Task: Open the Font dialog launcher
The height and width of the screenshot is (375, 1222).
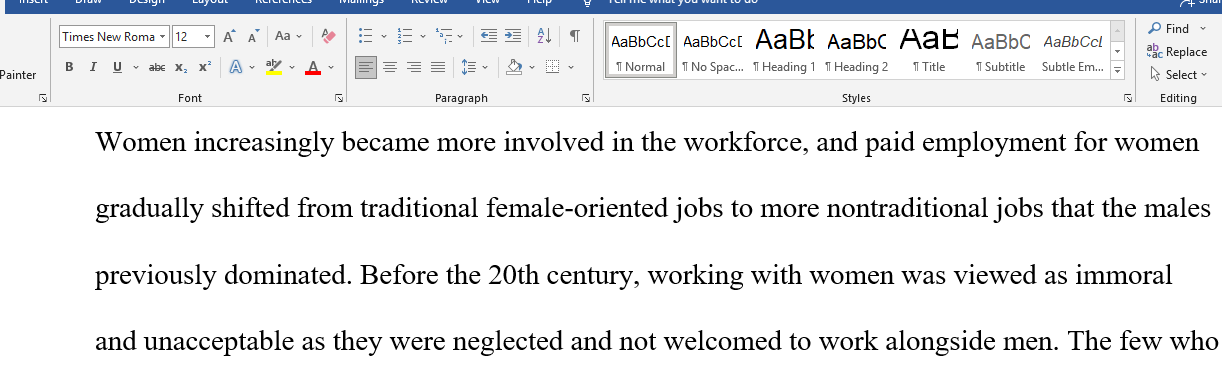Action: [x=339, y=98]
